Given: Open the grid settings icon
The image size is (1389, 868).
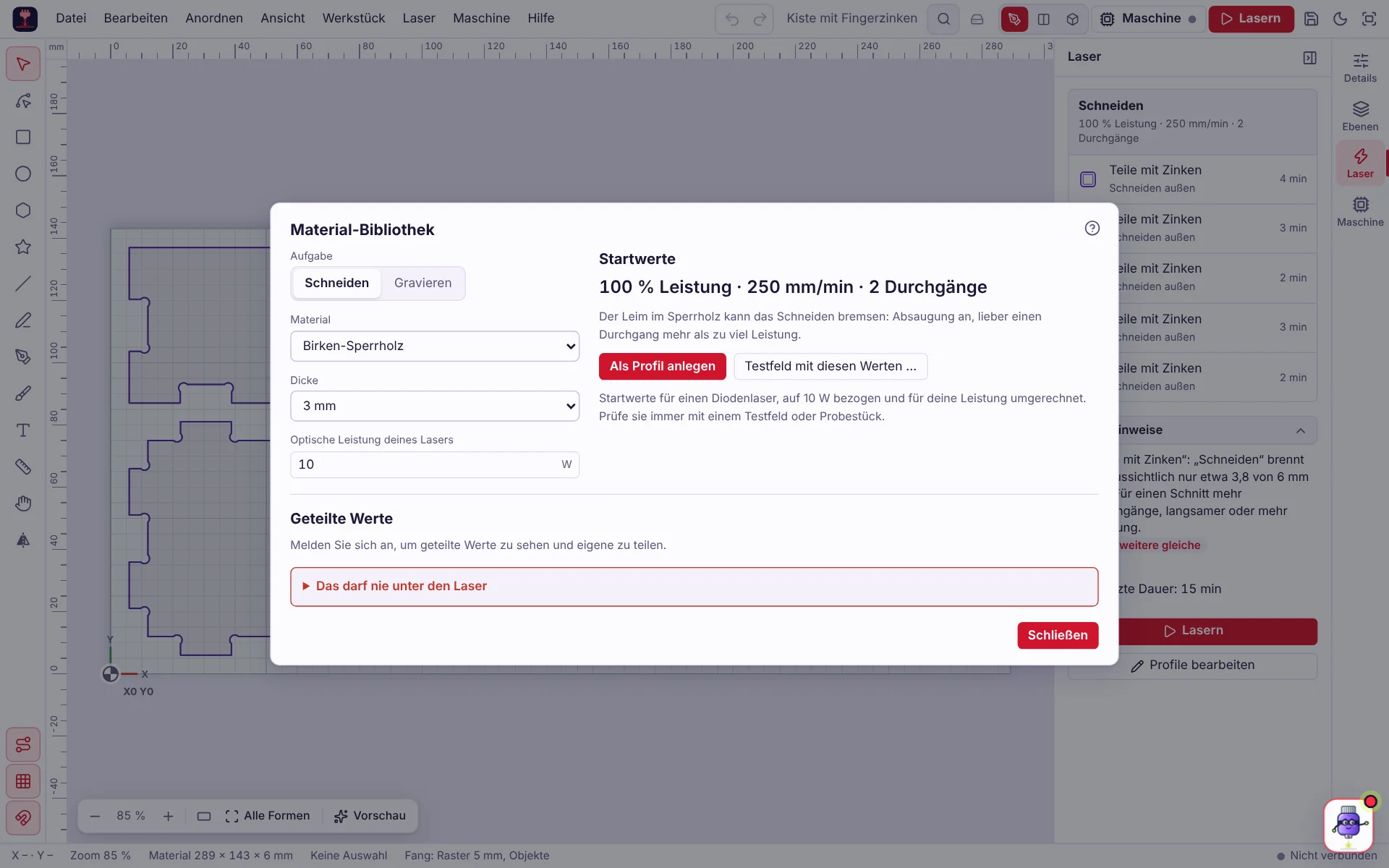Looking at the screenshot, I should tap(23, 781).
